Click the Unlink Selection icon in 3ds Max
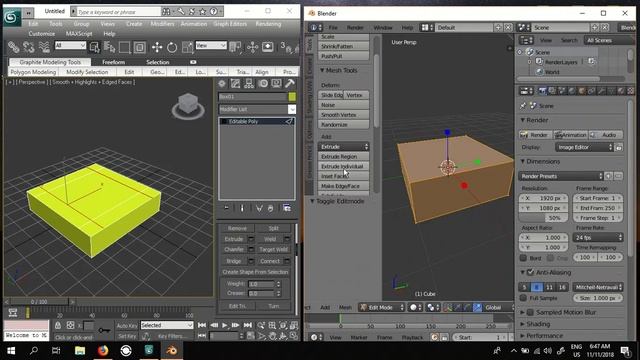 pyautogui.click(x=29, y=47)
